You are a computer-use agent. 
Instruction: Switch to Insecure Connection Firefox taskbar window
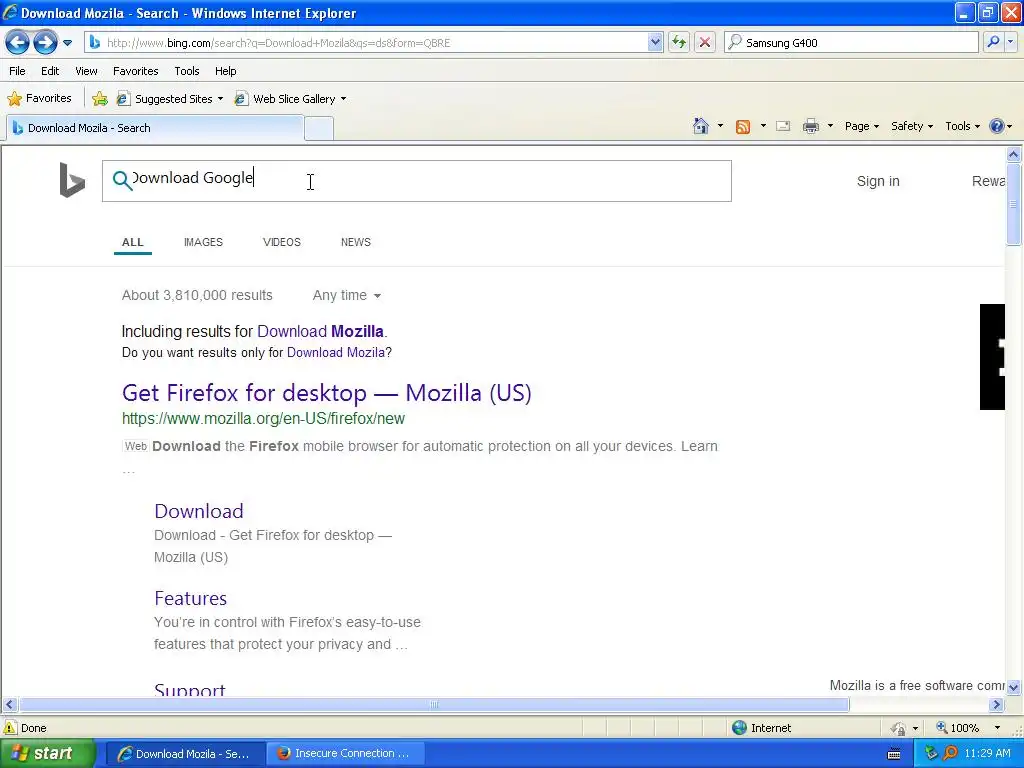point(346,754)
